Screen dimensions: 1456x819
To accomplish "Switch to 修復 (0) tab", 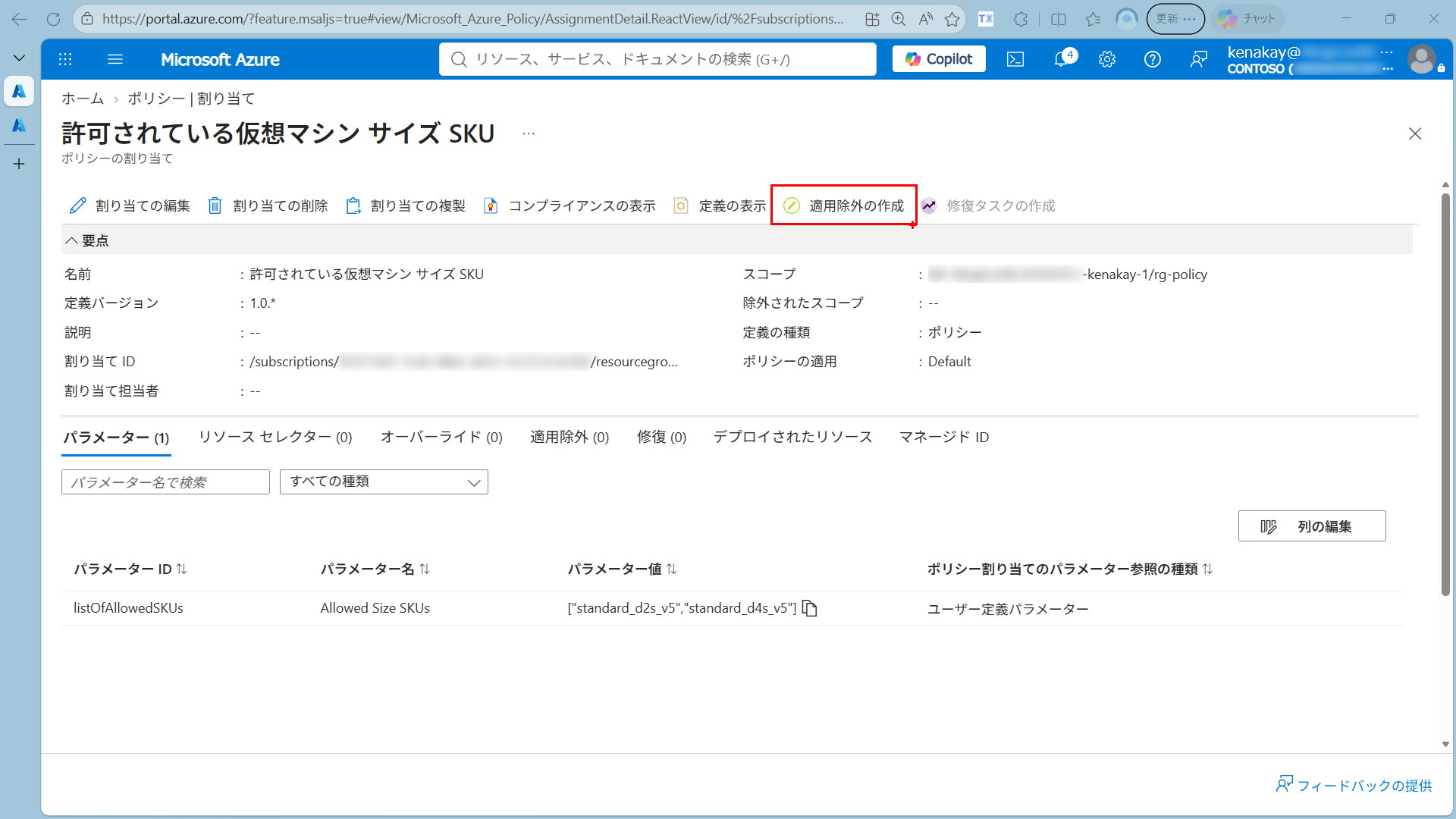I will click(x=661, y=437).
